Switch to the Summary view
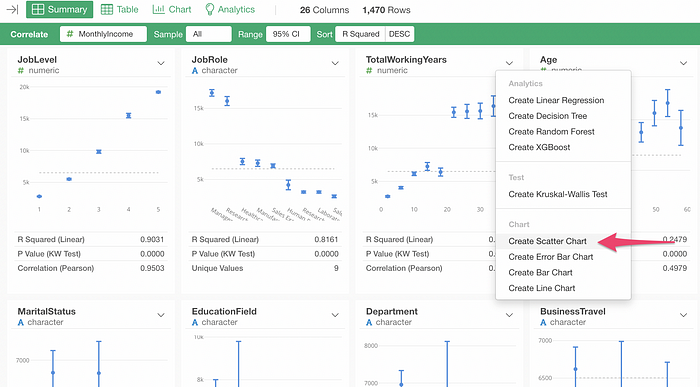The width and height of the screenshot is (700, 387). (59, 9)
